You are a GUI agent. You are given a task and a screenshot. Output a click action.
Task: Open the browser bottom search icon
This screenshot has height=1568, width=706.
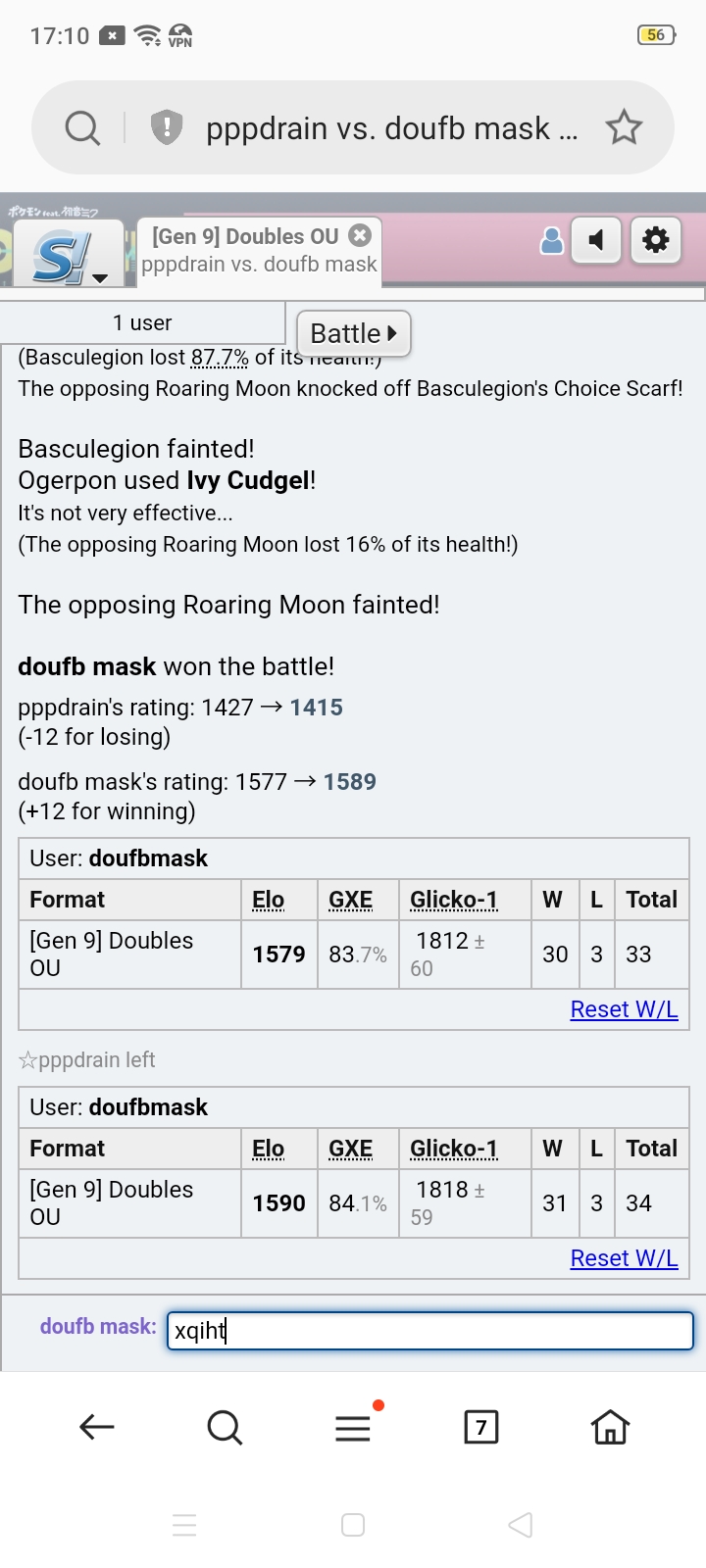point(225,1427)
